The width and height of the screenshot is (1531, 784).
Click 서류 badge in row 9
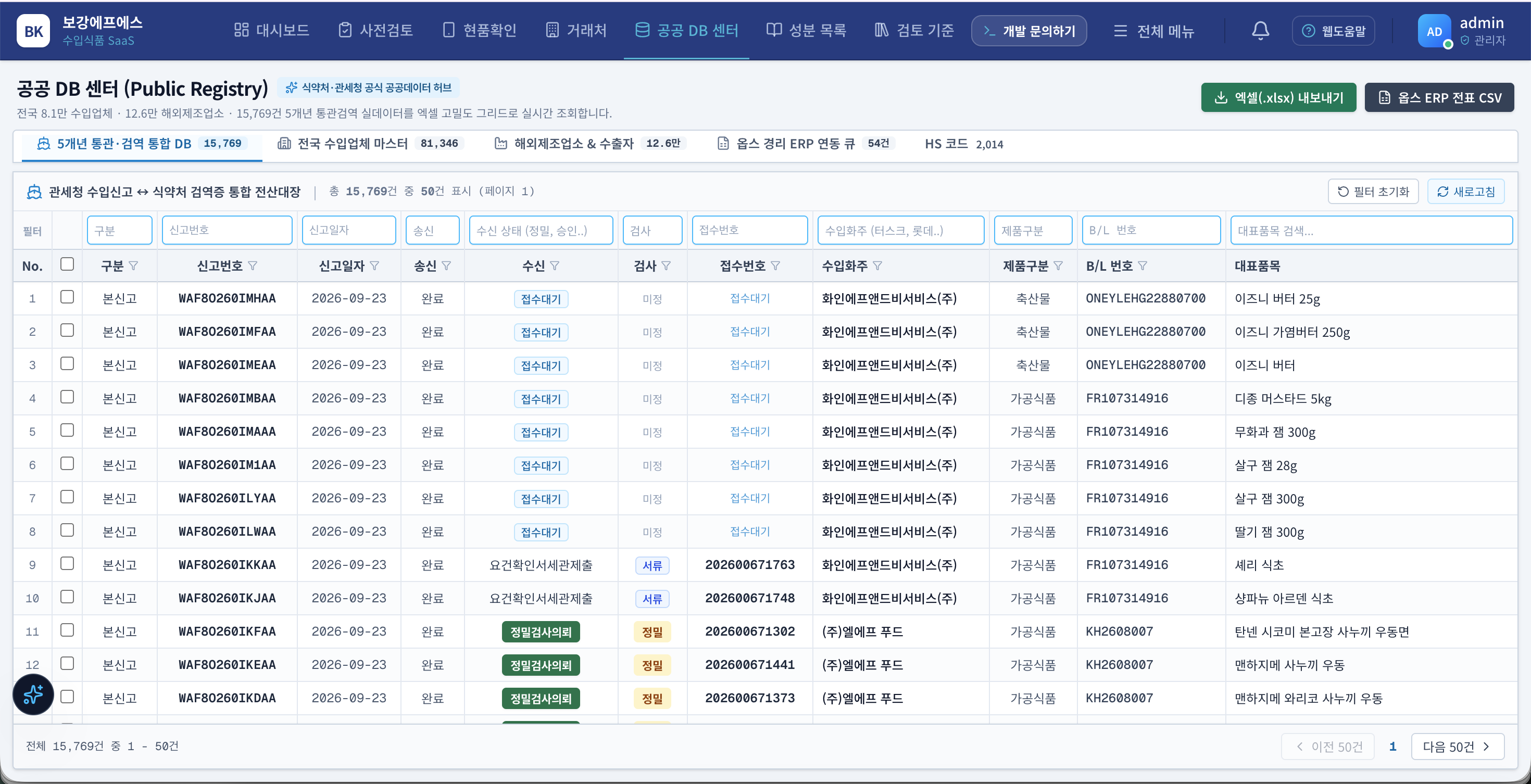(x=652, y=565)
